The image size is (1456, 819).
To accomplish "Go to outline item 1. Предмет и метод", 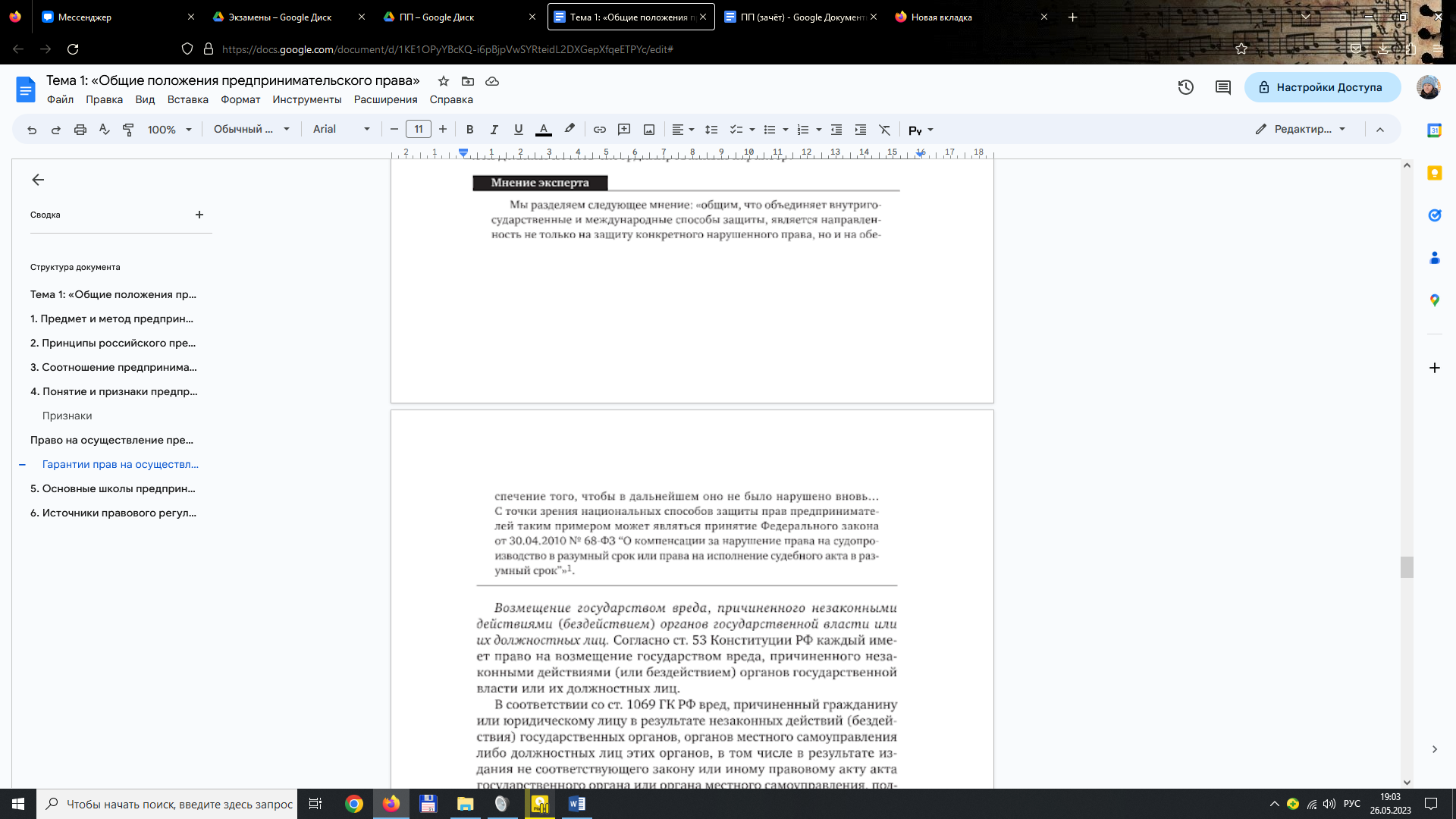I will tap(112, 318).
